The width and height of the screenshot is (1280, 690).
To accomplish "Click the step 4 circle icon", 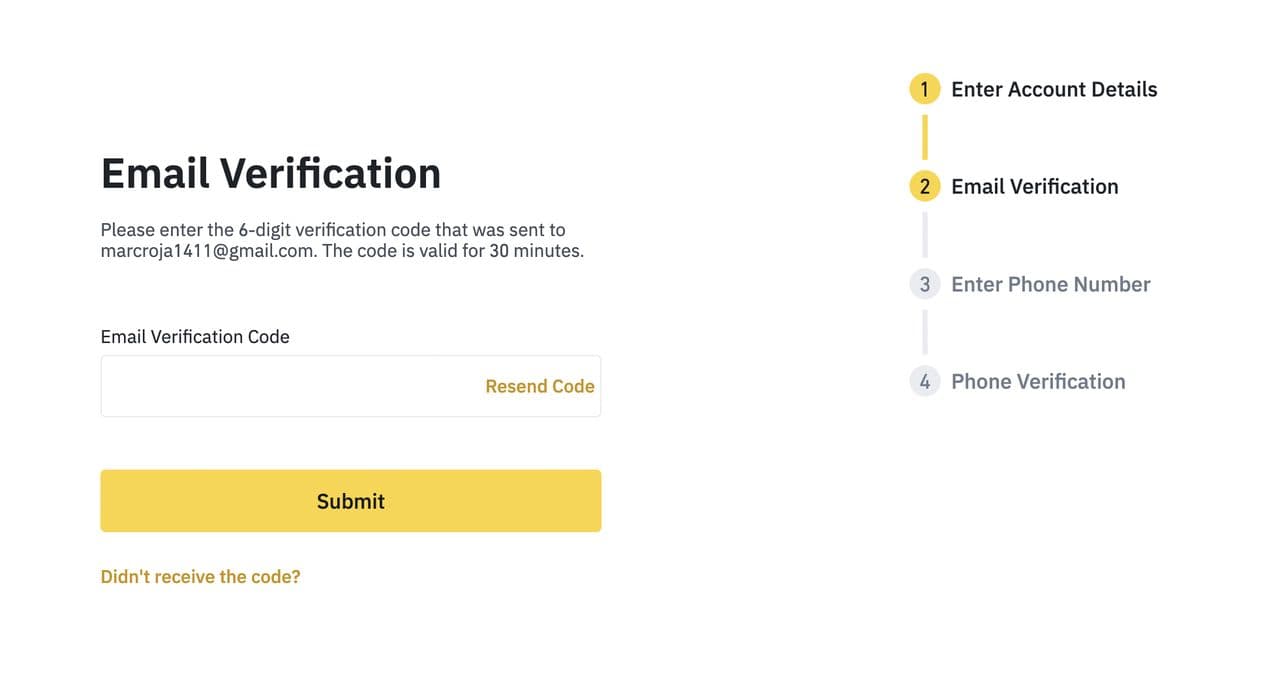I will click(924, 381).
